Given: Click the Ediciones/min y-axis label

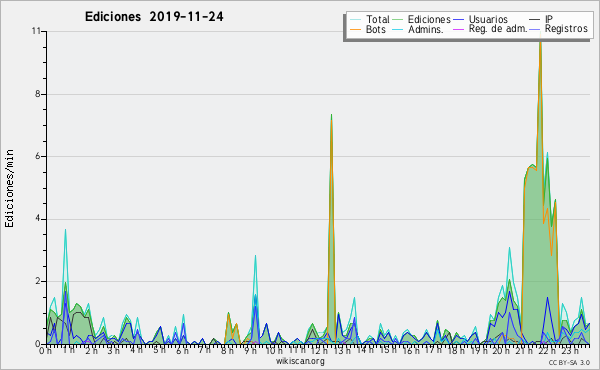Looking at the screenshot, I should [10, 188].
